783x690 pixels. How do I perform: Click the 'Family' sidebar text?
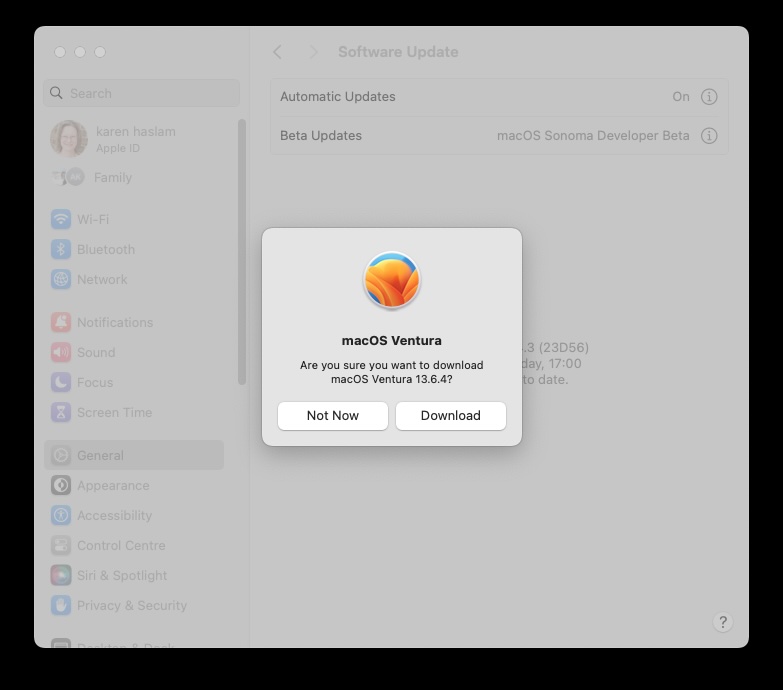point(113,177)
